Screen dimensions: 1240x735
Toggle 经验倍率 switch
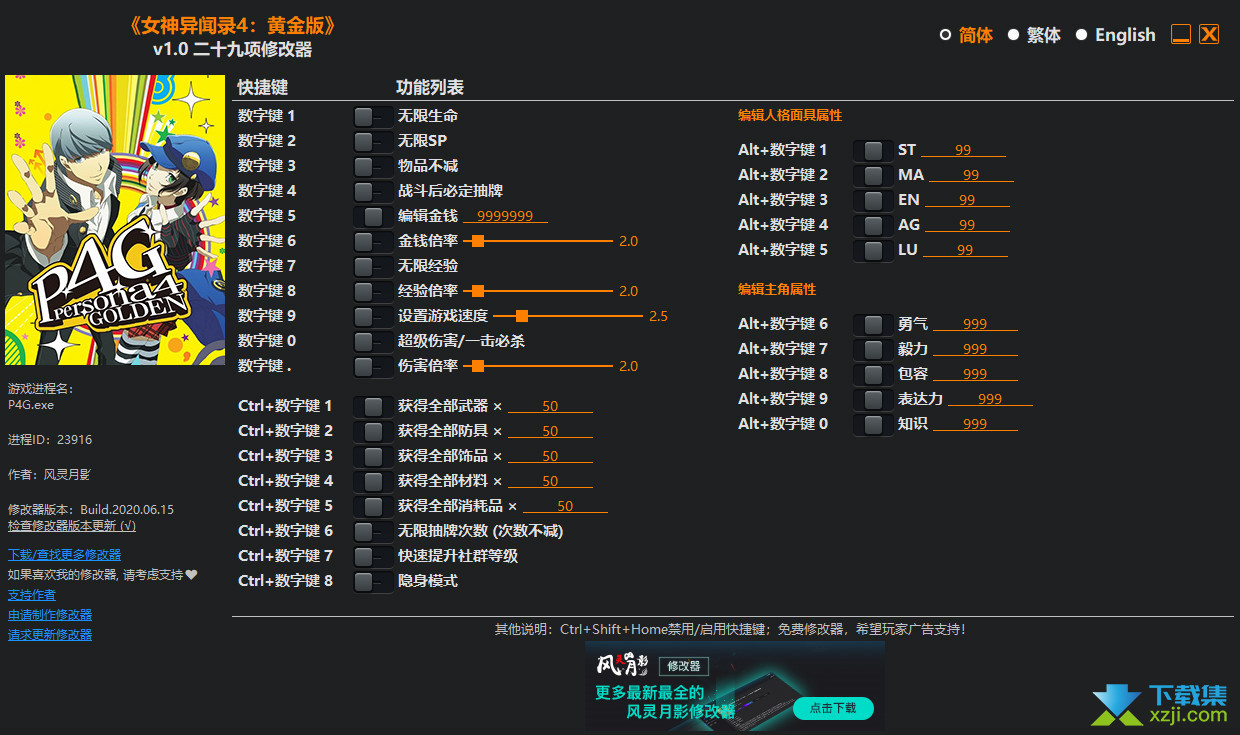pos(373,291)
